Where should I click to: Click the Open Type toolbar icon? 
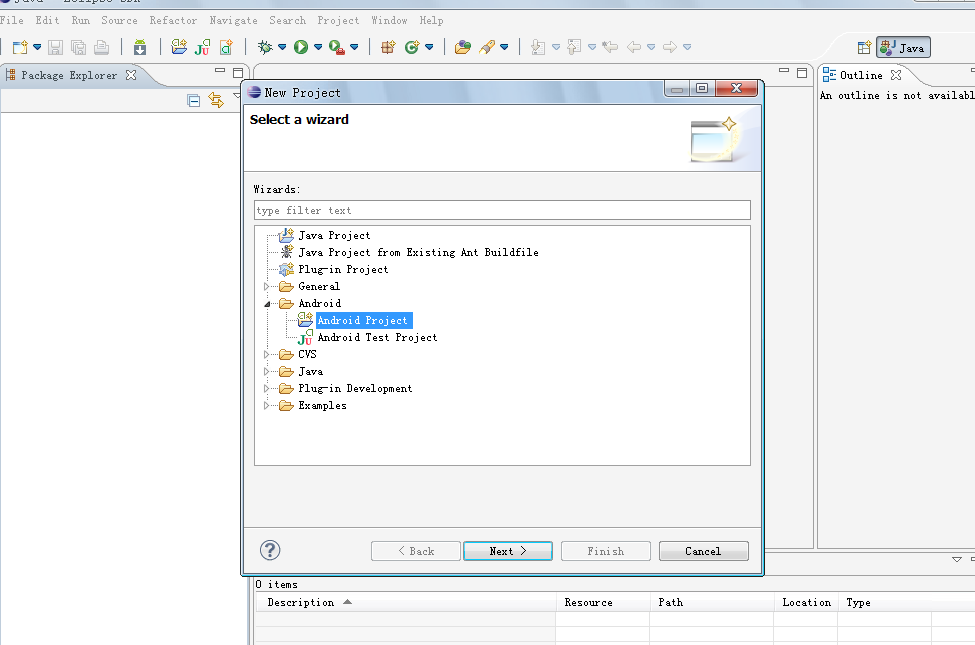463,47
